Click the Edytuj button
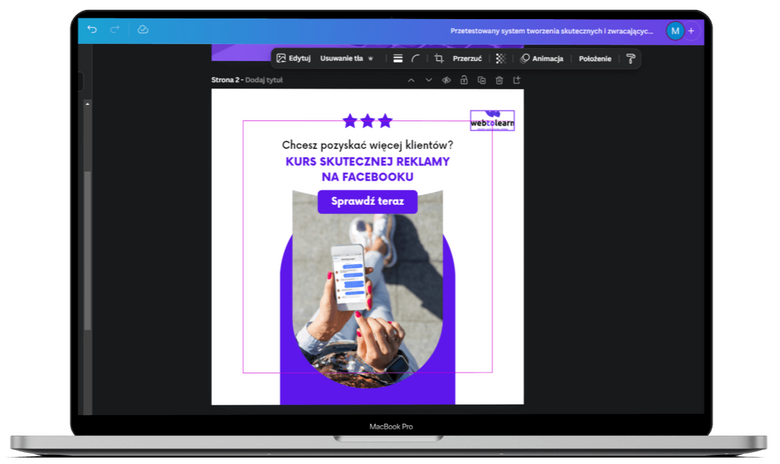Image resolution: width=780 pixels, height=464 pixels. [x=293, y=59]
